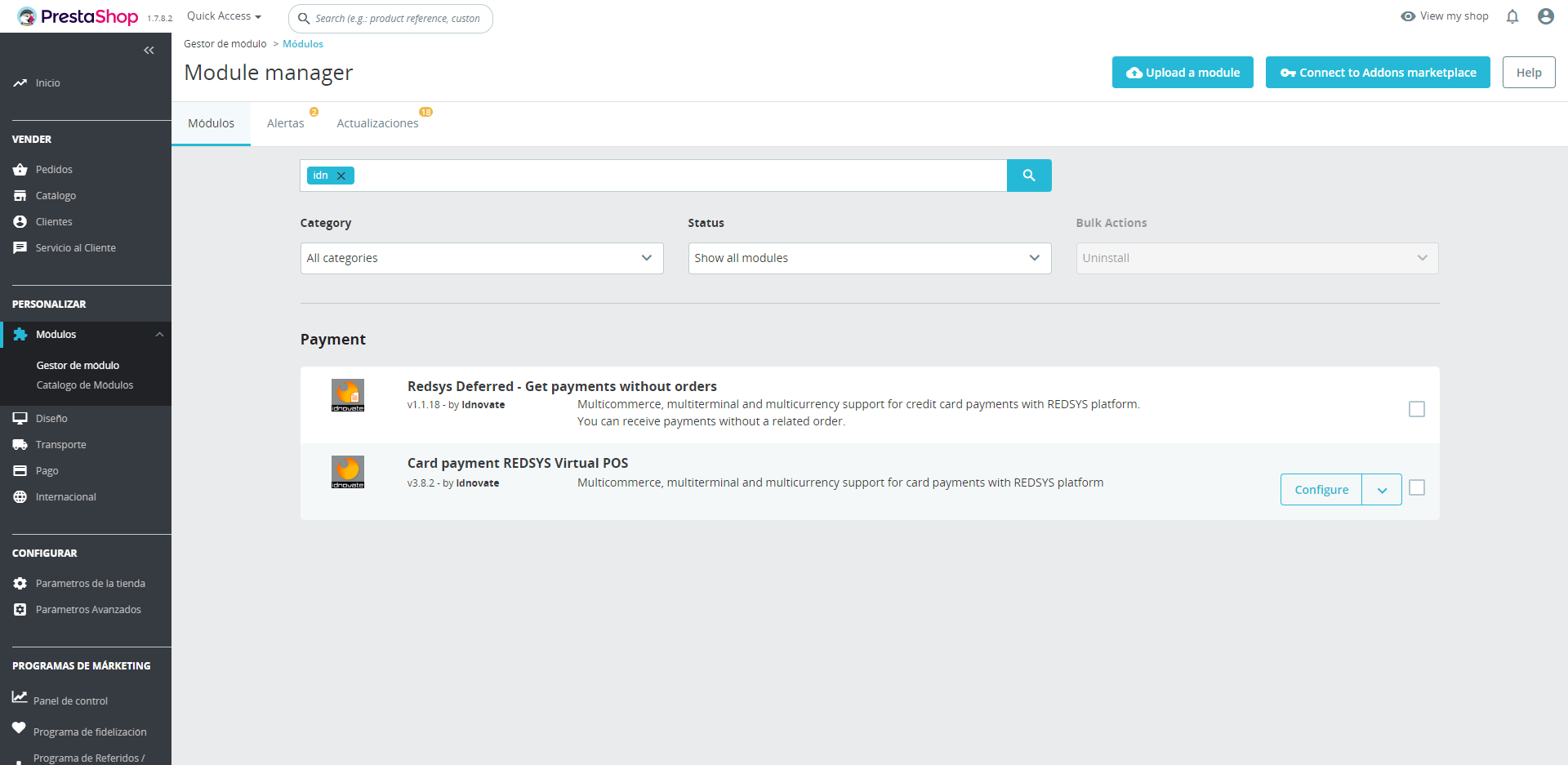This screenshot has width=1568, height=765.
Task: Click the Redsys Deferred module logo
Action: (348, 395)
